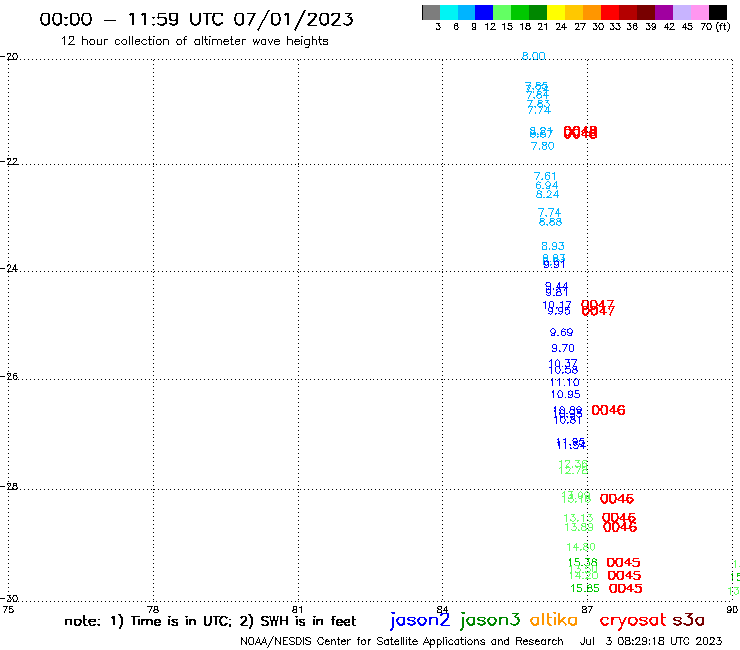Select the 9.70 wave height reading
The height and width of the screenshot is (650, 740).
[563, 348]
